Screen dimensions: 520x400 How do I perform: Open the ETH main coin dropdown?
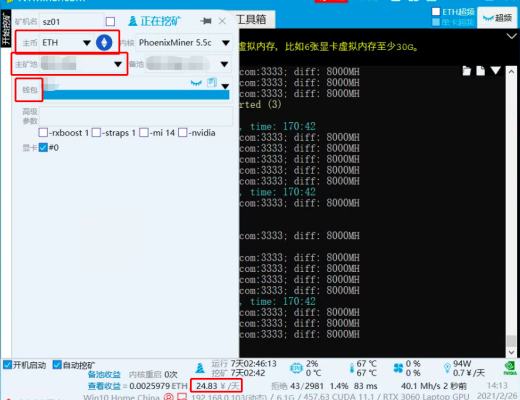tap(87, 43)
